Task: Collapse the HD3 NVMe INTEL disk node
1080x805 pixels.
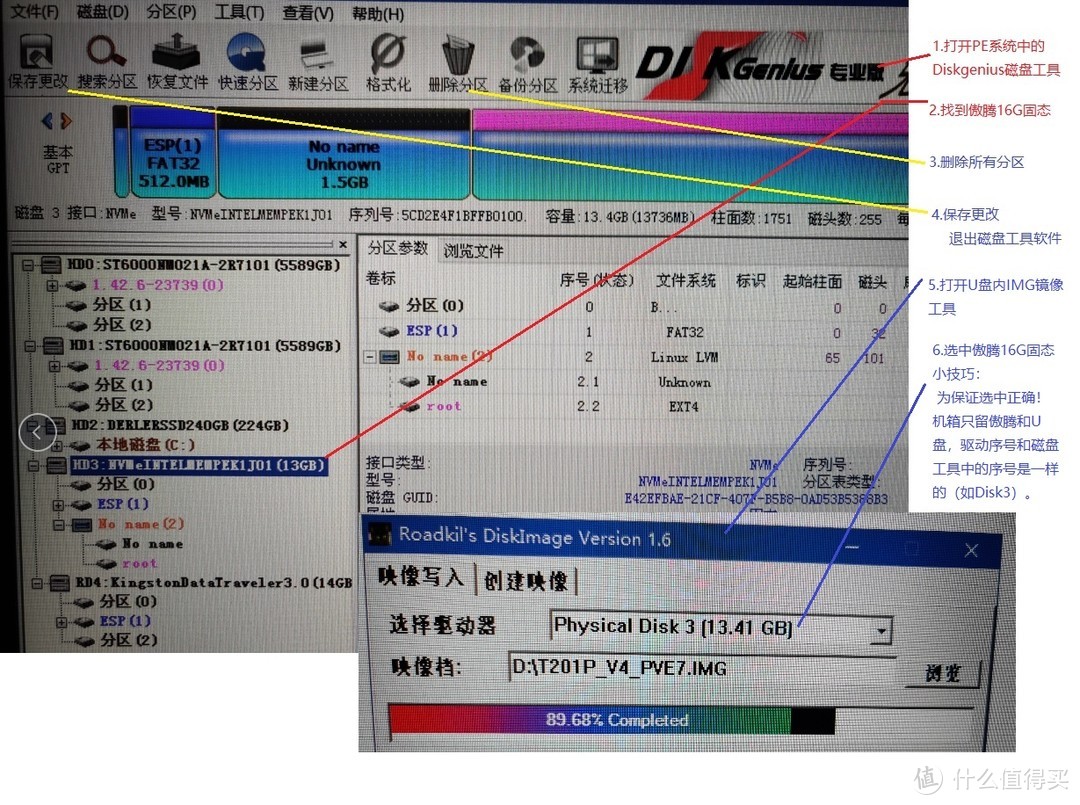Action: [29, 466]
